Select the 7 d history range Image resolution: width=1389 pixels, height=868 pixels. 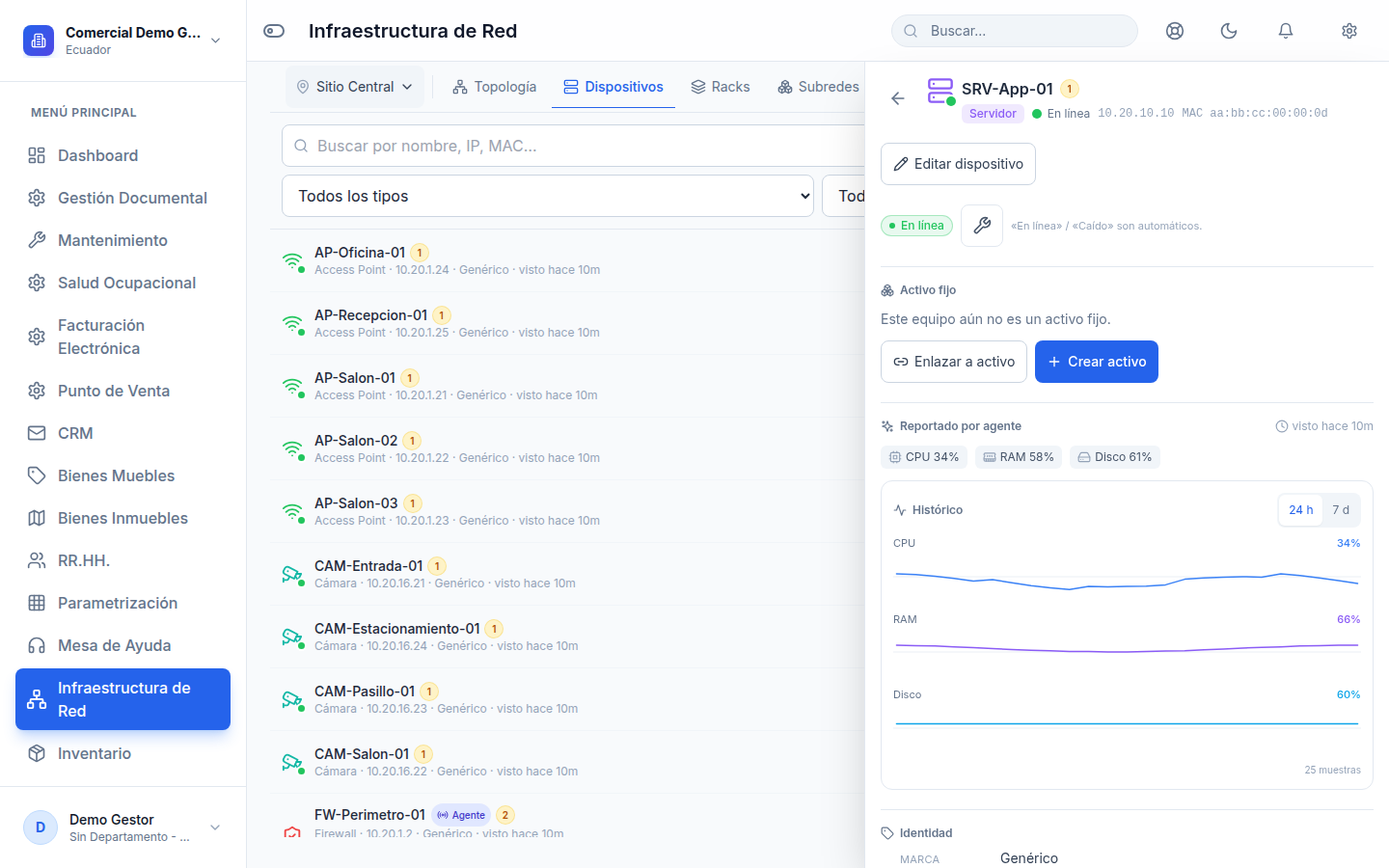tap(1341, 510)
